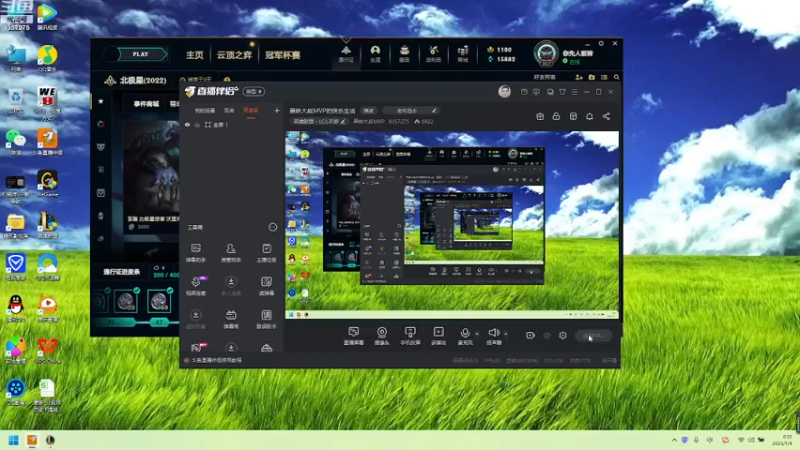The image size is (800, 450).
Task: Click the notification bell in stream app
Action: click(589, 116)
